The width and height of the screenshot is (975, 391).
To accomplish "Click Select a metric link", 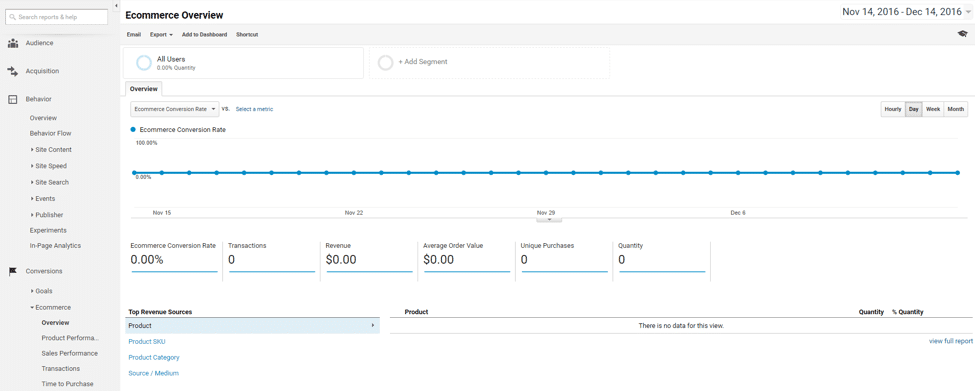I will point(254,109).
